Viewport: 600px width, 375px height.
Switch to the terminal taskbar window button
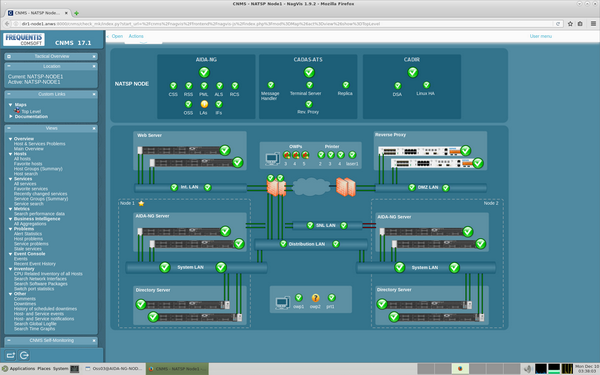pyautogui.click(x=114, y=369)
